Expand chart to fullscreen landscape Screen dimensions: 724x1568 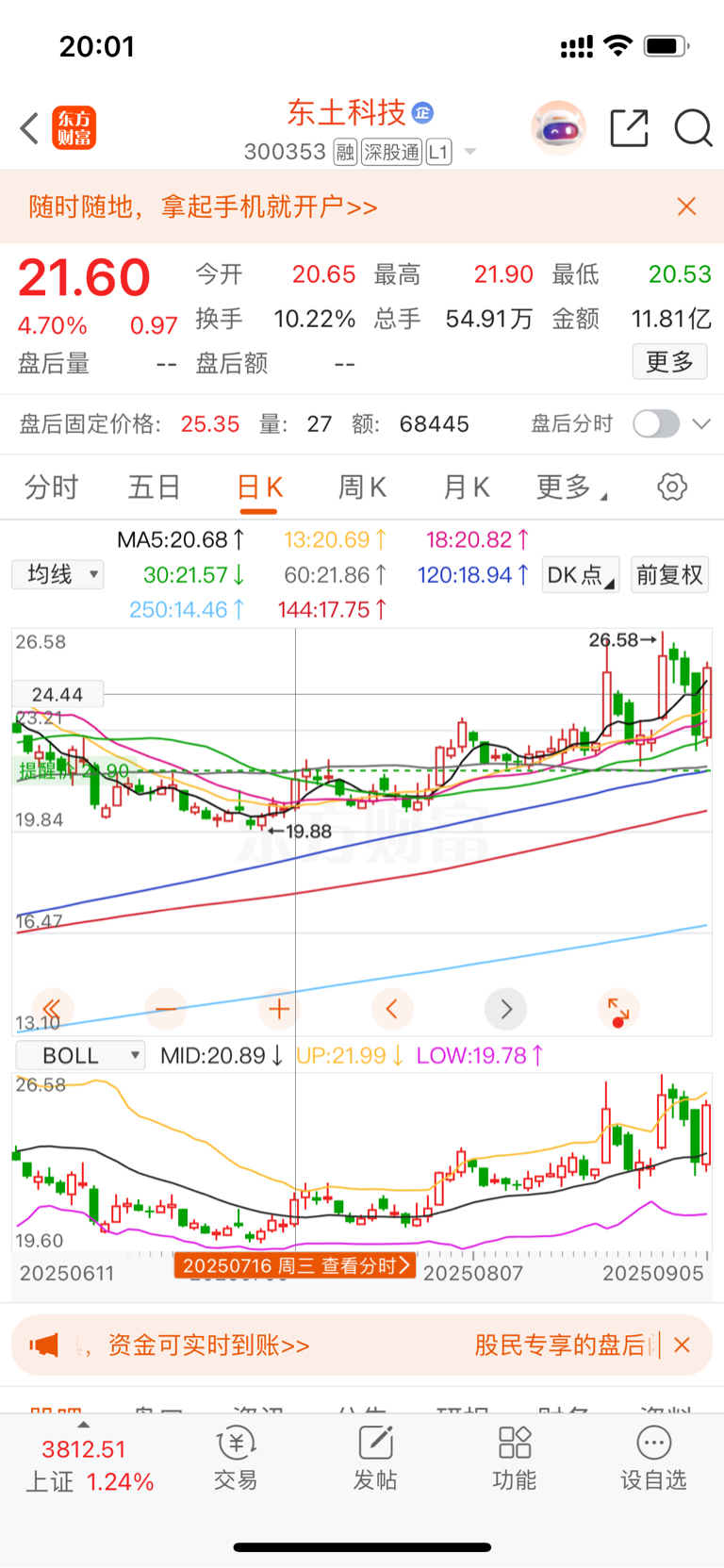[618, 1009]
